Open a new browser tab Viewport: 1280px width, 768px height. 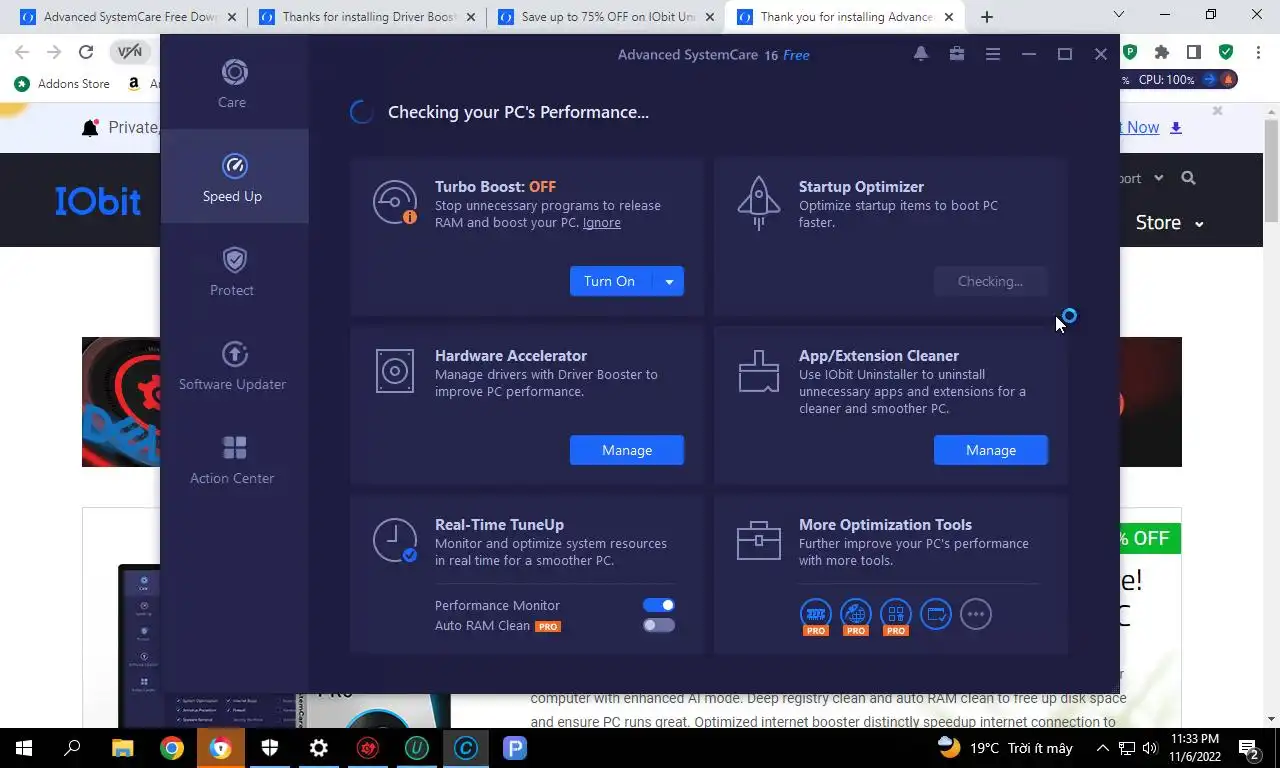[987, 17]
